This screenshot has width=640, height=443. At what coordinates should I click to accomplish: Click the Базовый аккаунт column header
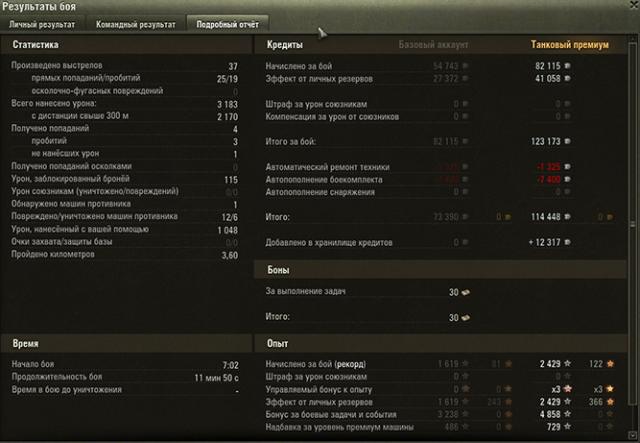pos(433,45)
